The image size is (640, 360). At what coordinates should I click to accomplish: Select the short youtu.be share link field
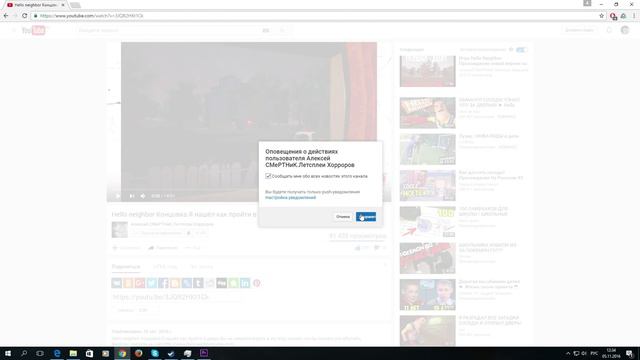click(176, 297)
